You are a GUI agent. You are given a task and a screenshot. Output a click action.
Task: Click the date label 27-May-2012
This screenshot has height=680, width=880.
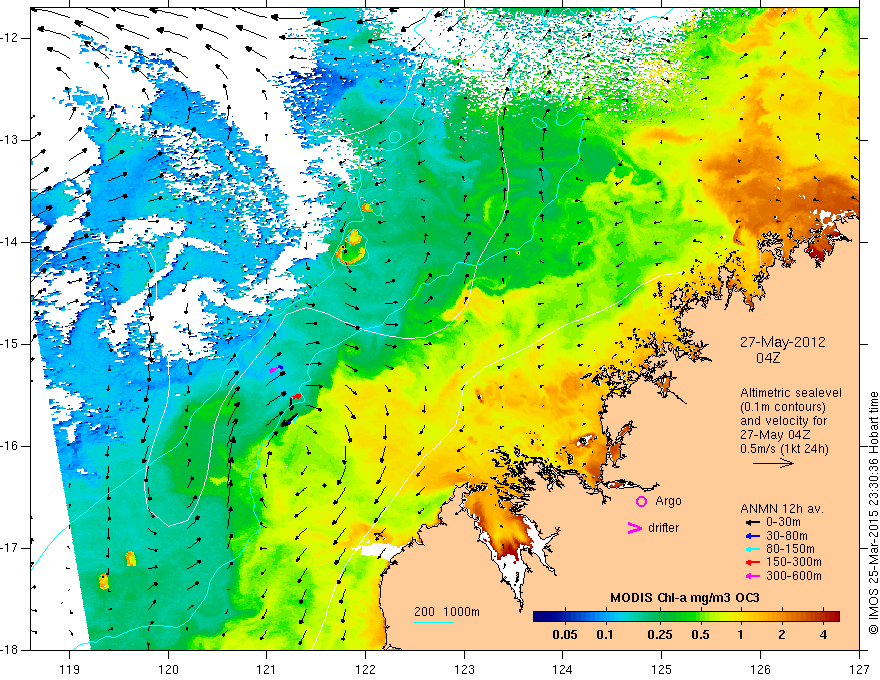[782, 342]
